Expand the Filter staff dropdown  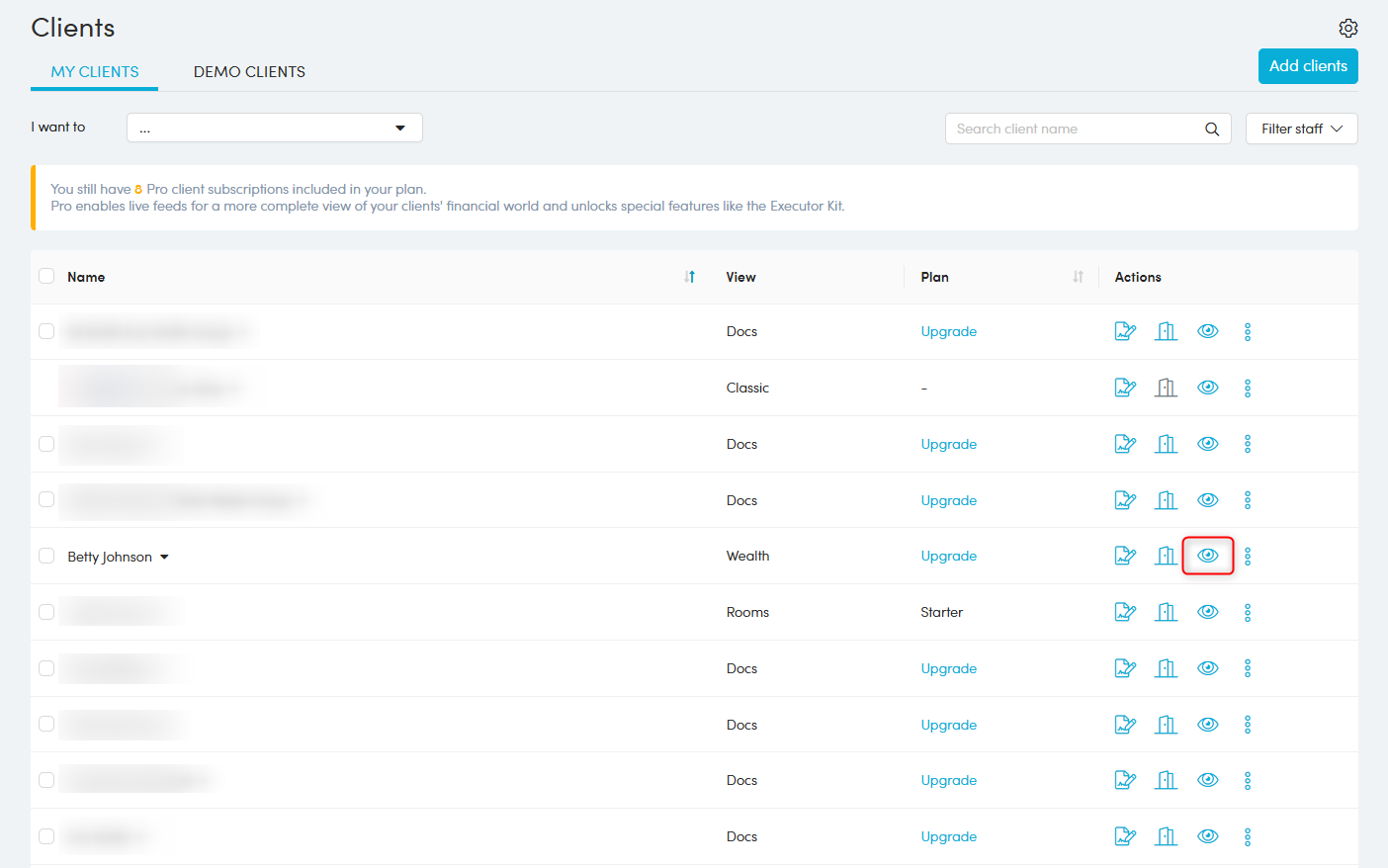[x=1301, y=129]
